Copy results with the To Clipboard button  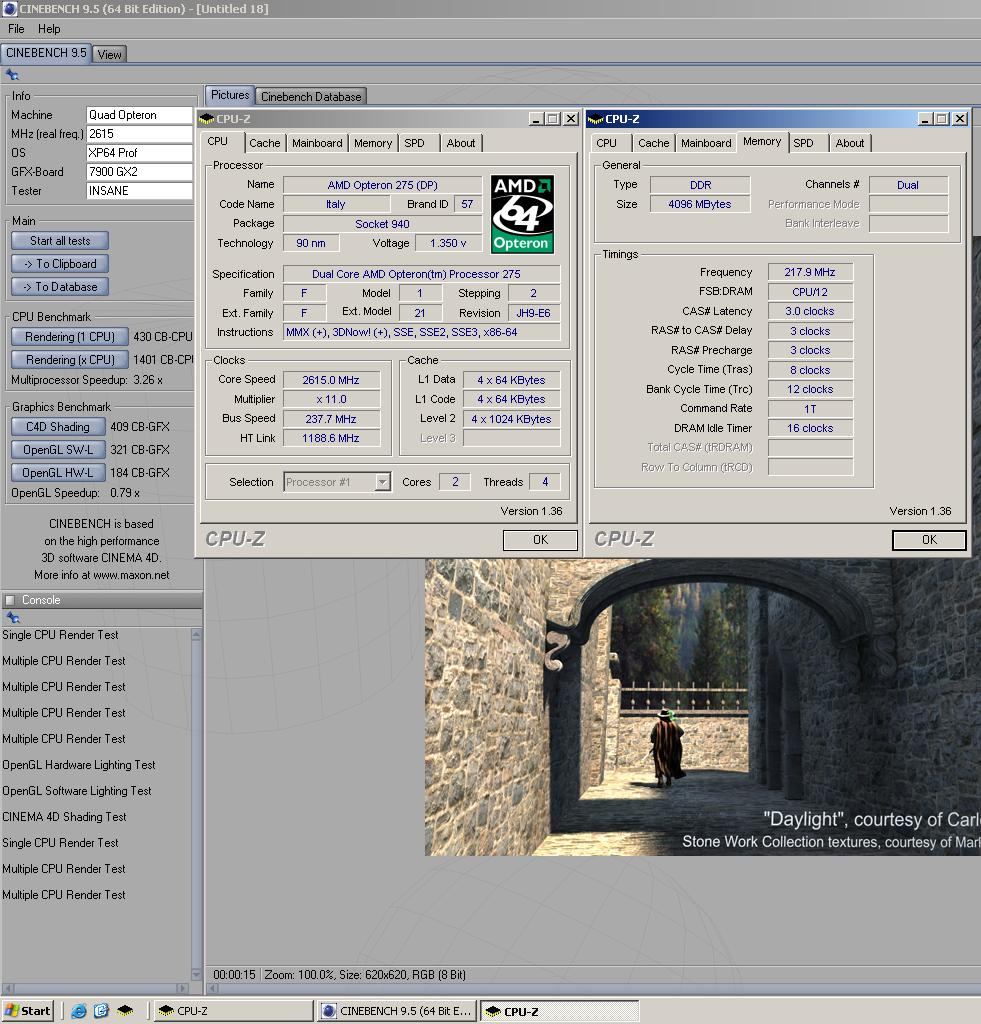(60, 264)
